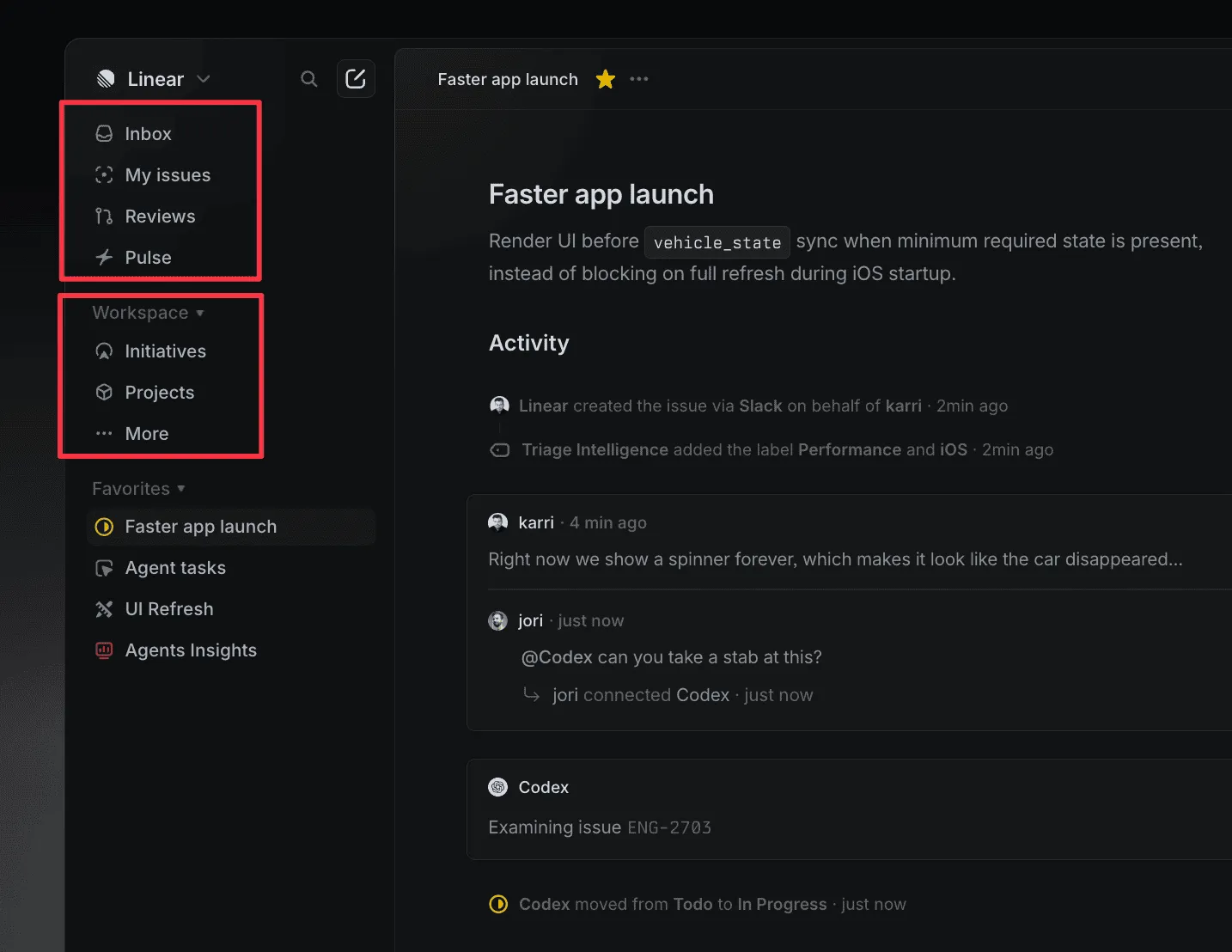Click the Faster app launch heading title
1232x952 pixels.
(601, 194)
